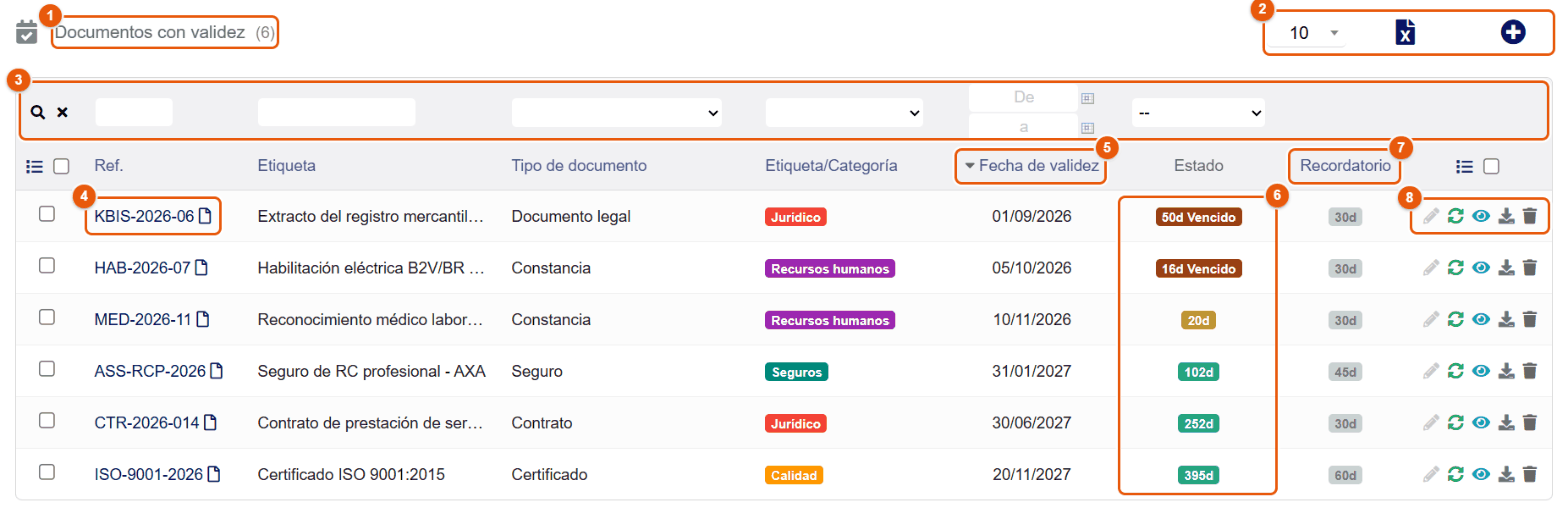Open the Tipo de documento filter dropdown

click(616, 113)
